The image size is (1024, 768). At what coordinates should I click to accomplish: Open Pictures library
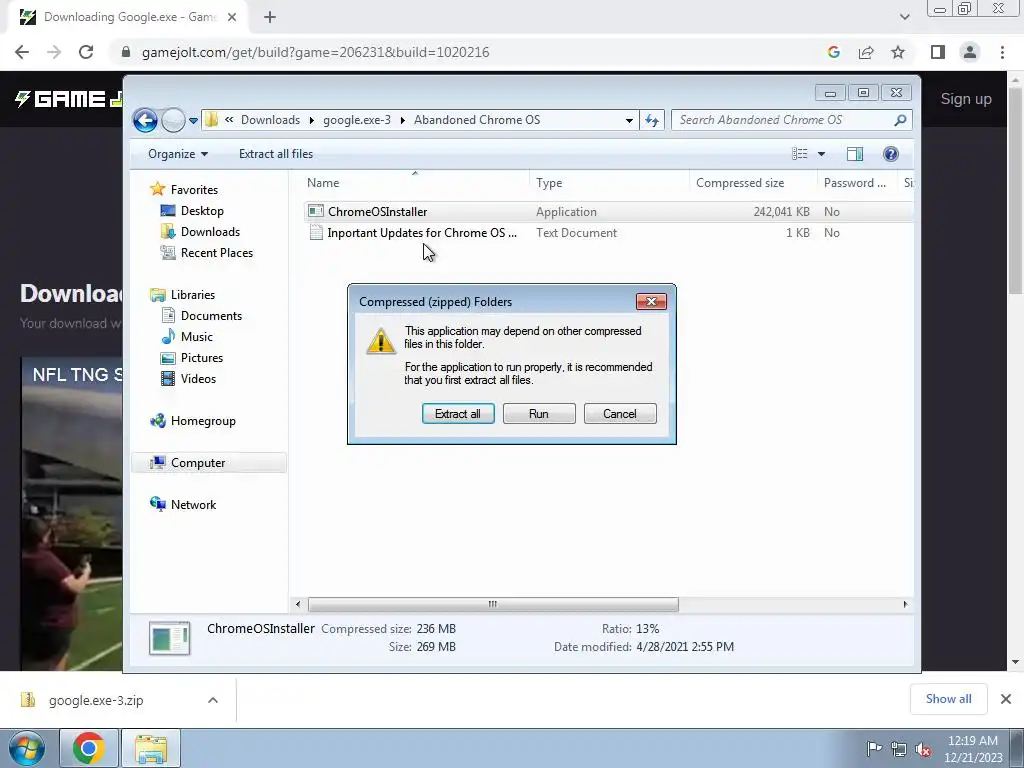tap(202, 357)
